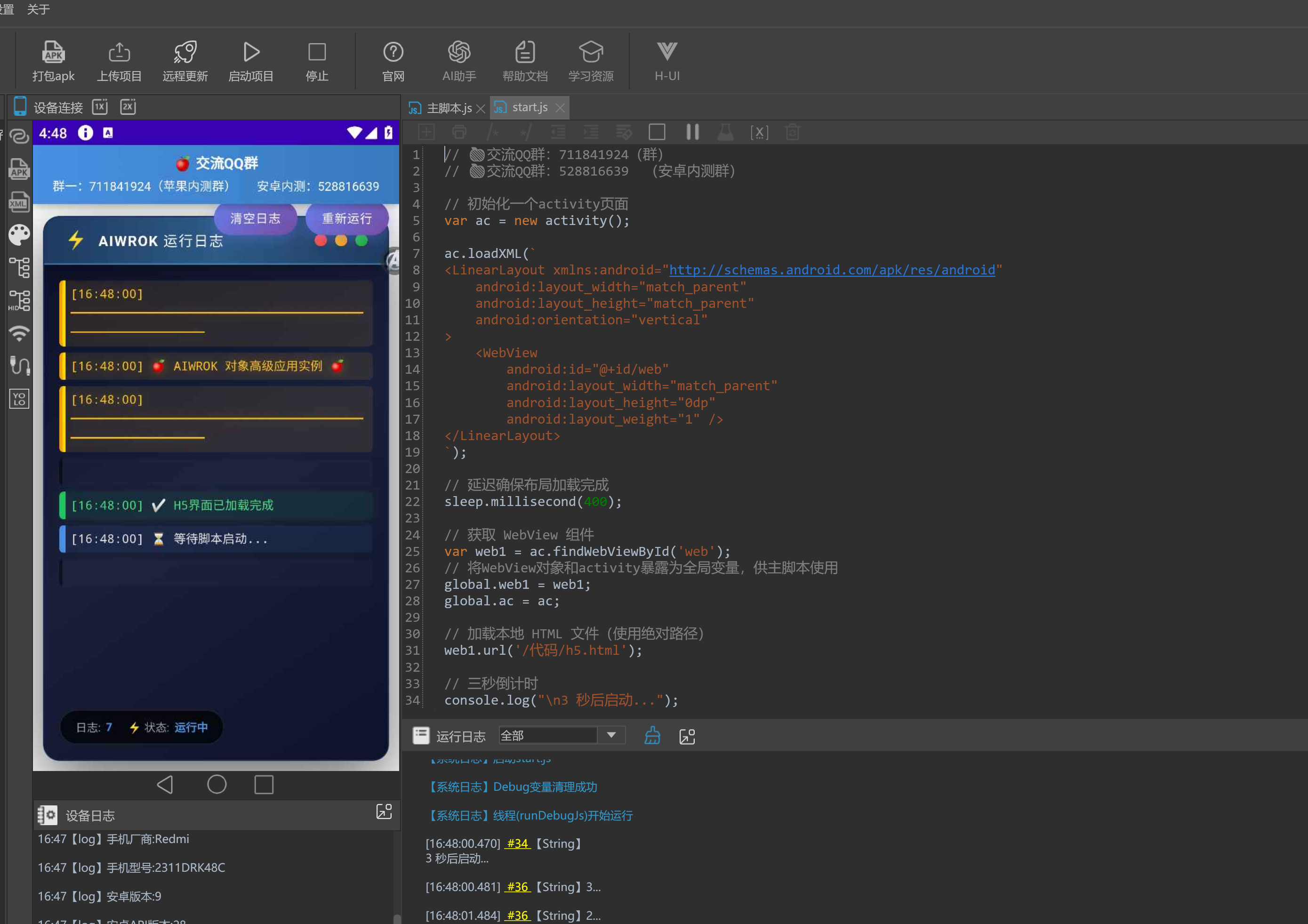
Task: Click the square stop icon in editor toolbar
Action: point(657,132)
